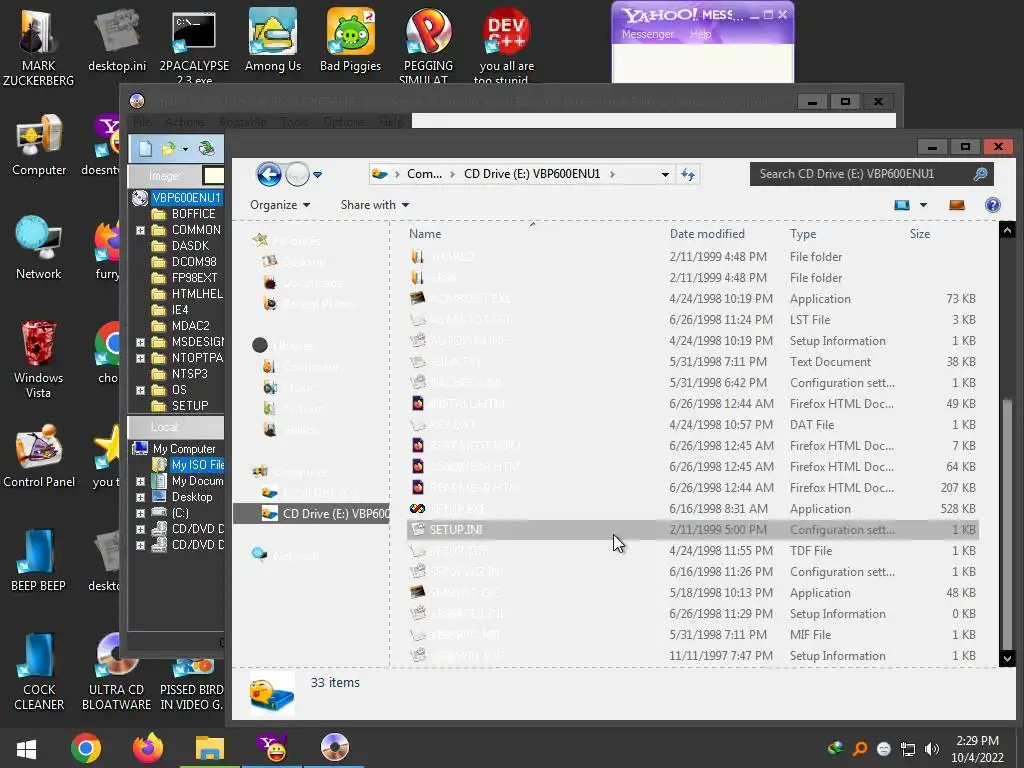This screenshot has width=1024, height=768.
Task: Select the DCOM98 folder in UltraISO tree
Action: [x=194, y=262]
